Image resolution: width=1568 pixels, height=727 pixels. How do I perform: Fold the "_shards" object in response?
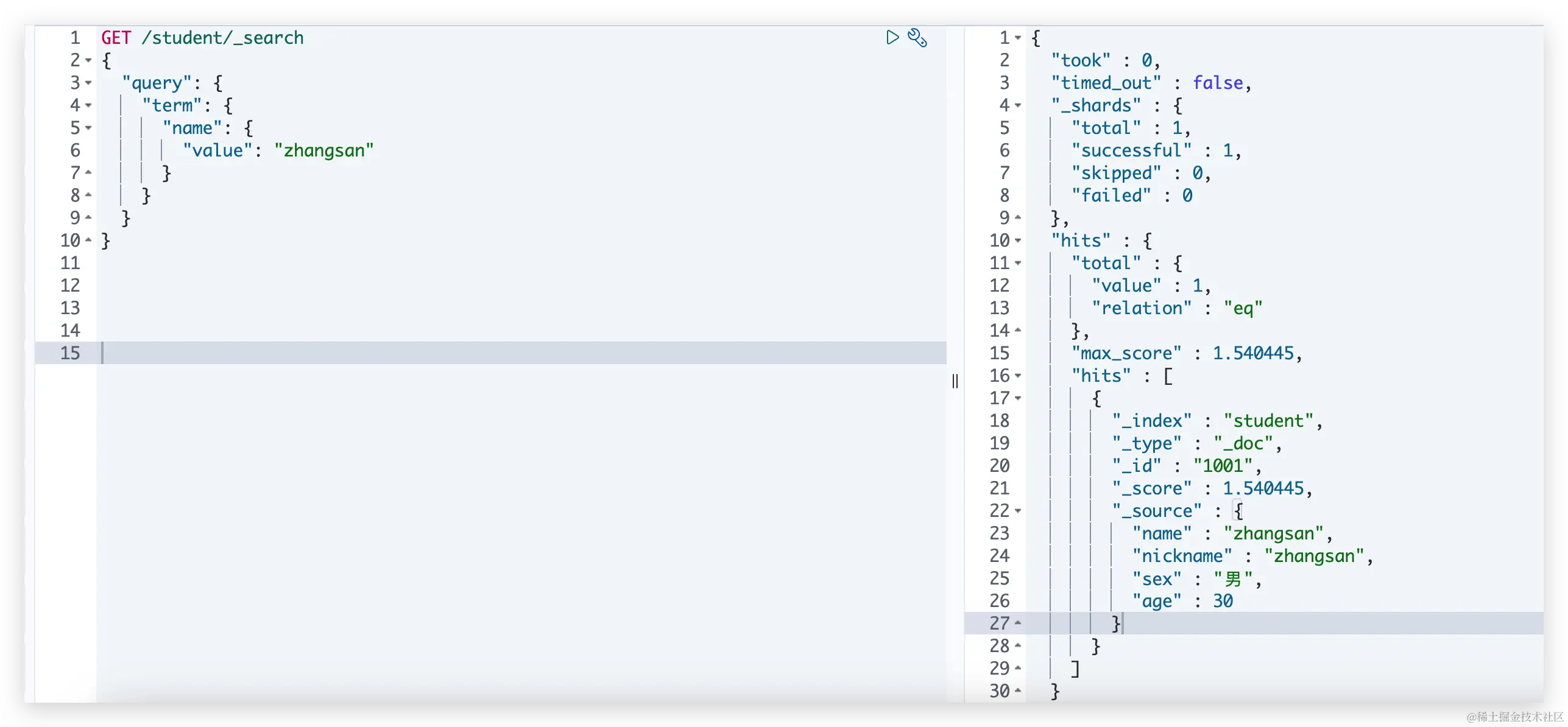1018,105
